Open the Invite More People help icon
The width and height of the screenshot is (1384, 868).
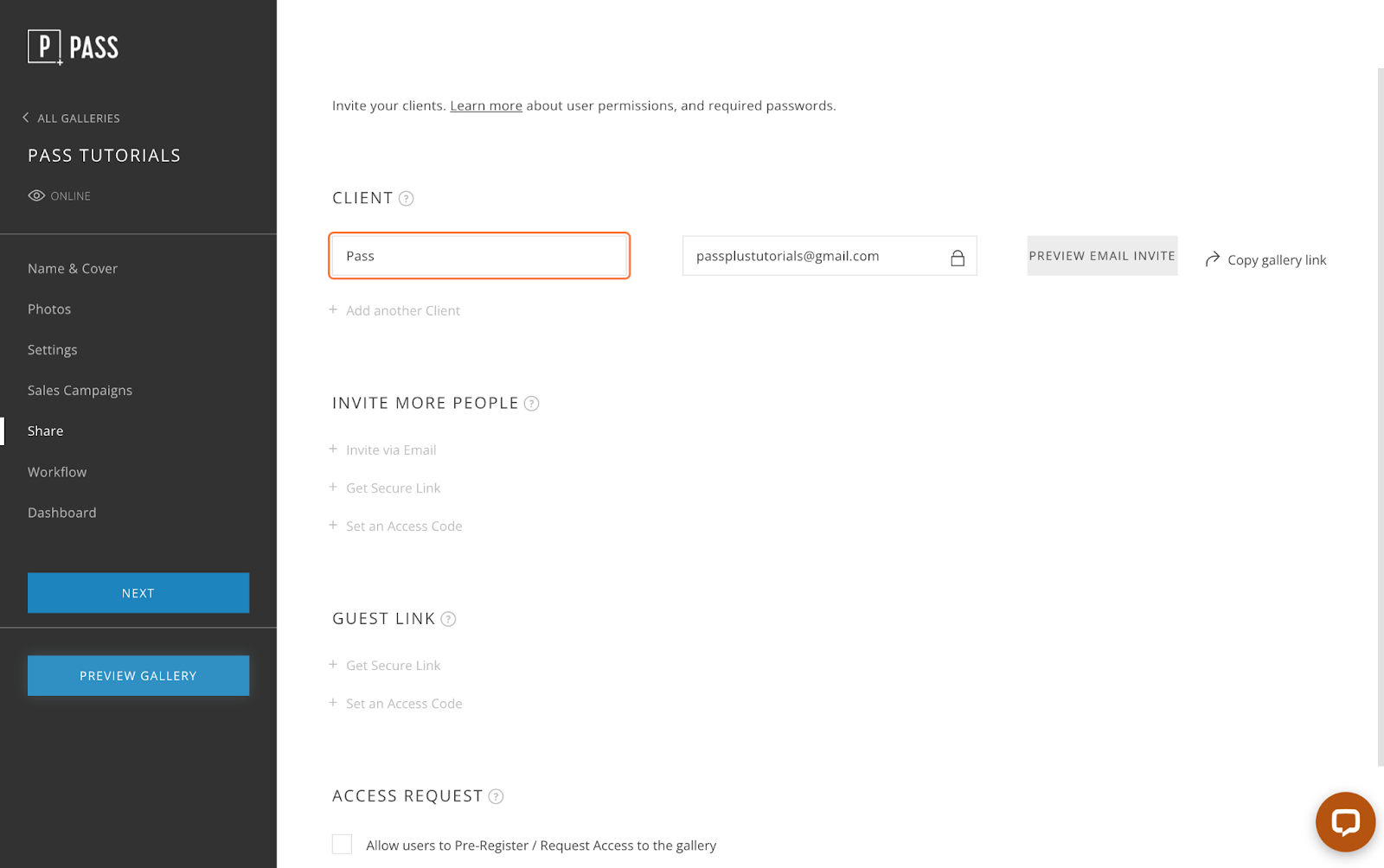532,404
